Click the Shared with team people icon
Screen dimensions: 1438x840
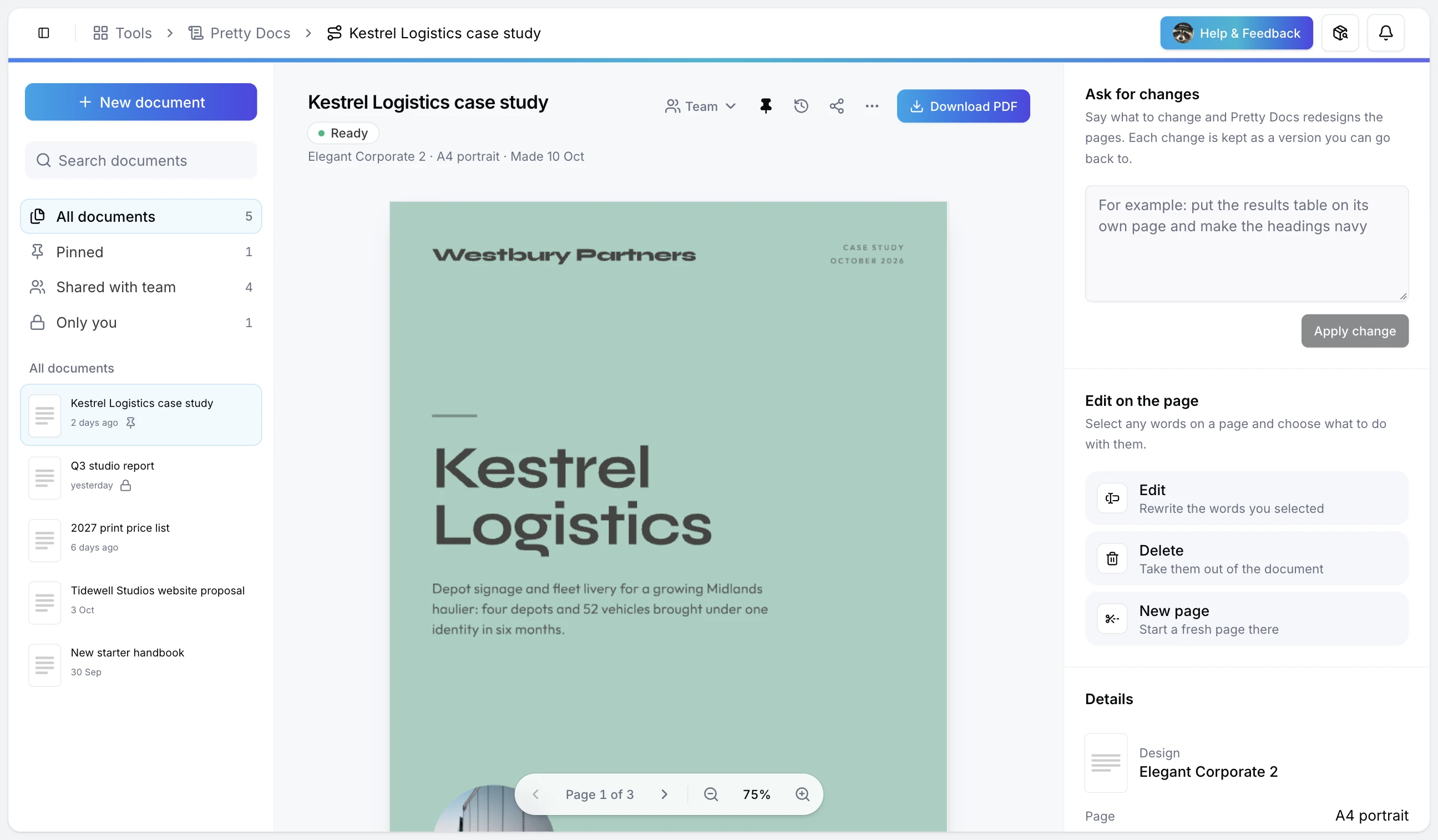pos(37,287)
